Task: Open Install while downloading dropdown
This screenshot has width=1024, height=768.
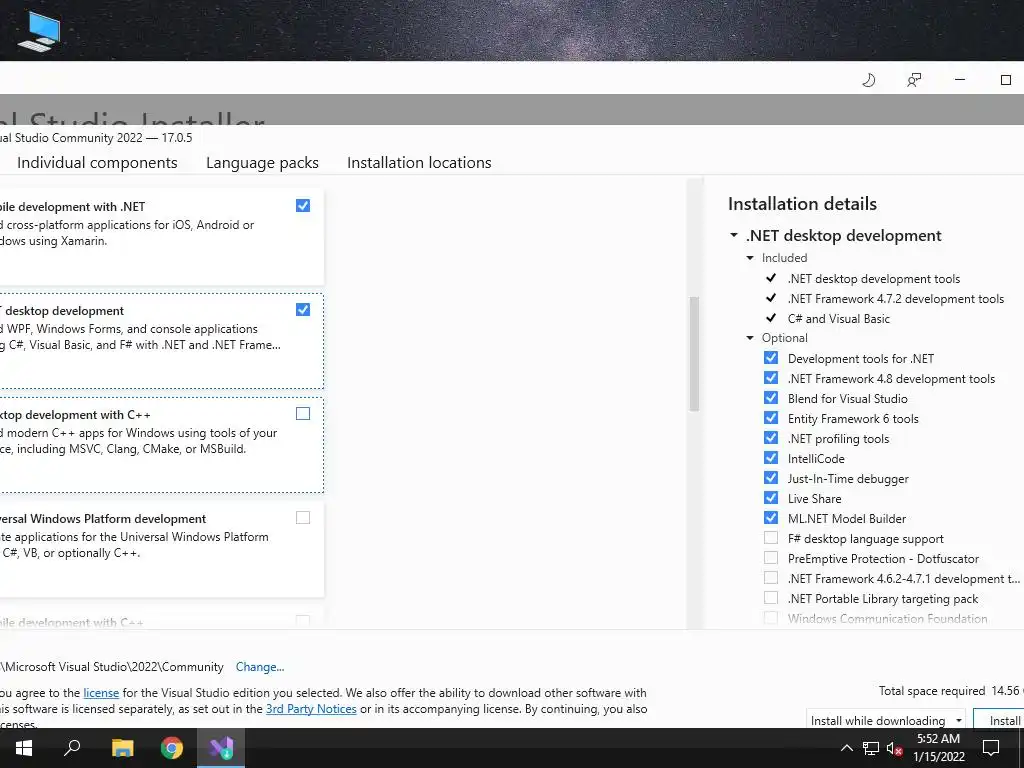Action: tap(886, 720)
